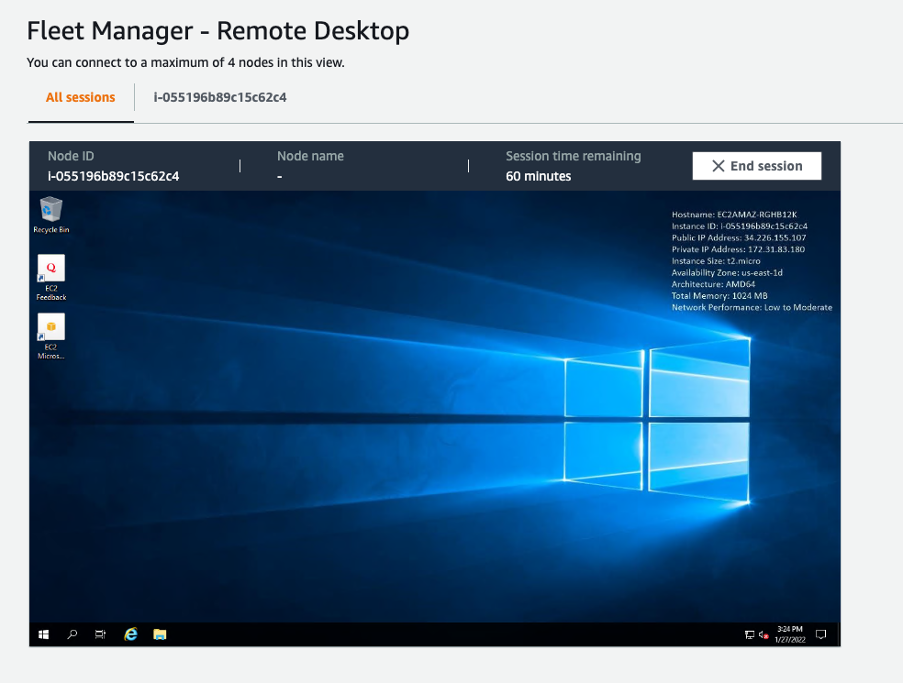Click the Node name label
904x684 pixels.
[x=310, y=156]
